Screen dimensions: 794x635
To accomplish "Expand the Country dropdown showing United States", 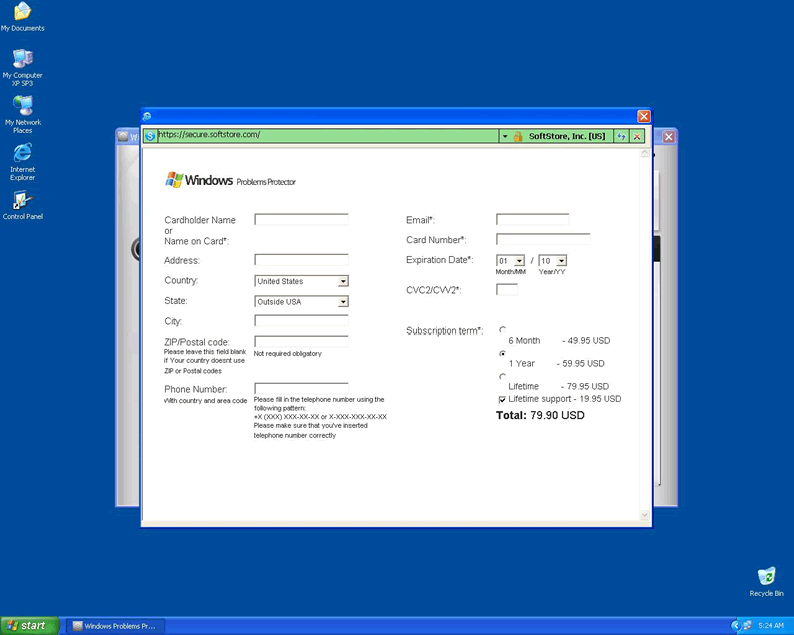I will [343, 282].
